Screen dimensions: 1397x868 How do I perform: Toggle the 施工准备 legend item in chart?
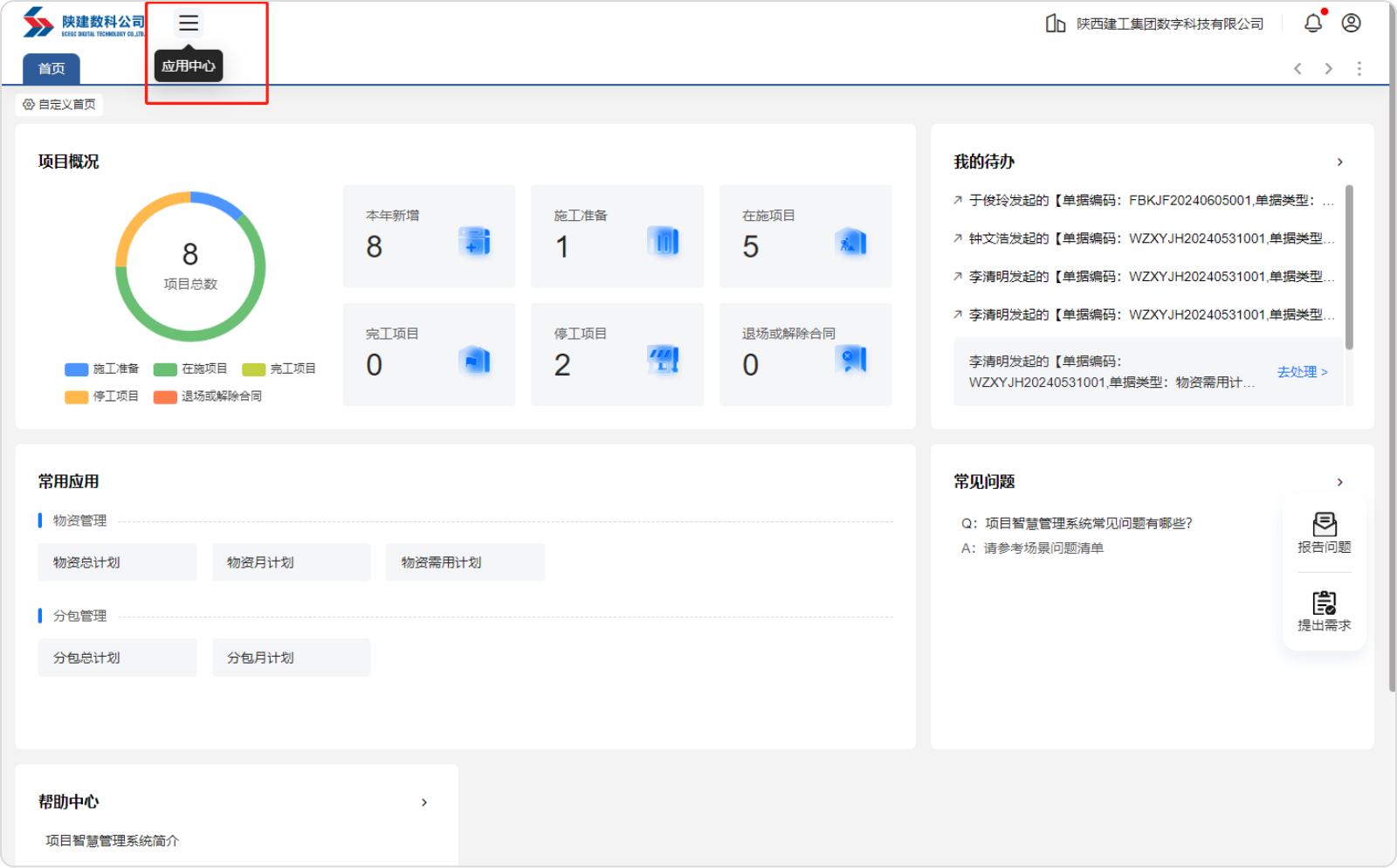(103, 369)
